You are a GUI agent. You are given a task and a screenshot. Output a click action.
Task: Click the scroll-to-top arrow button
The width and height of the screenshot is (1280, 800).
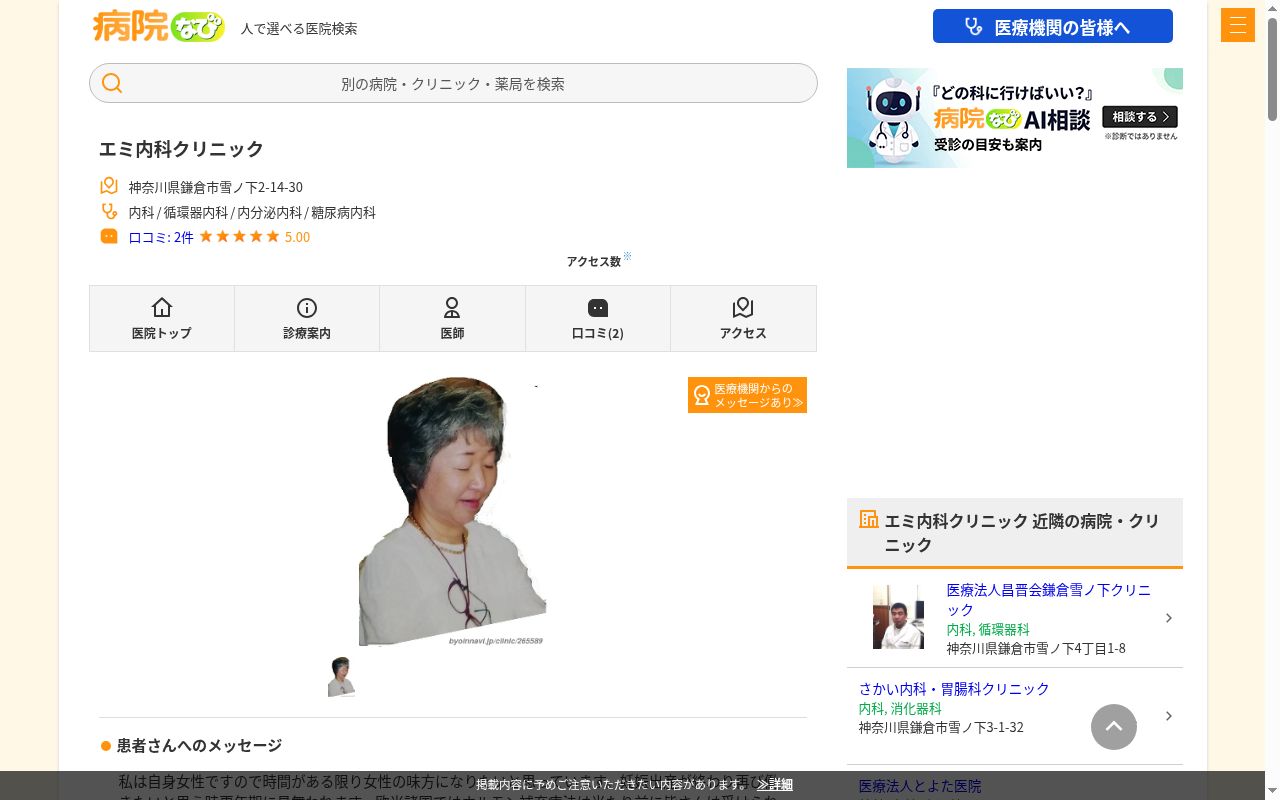click(1114, 727)
